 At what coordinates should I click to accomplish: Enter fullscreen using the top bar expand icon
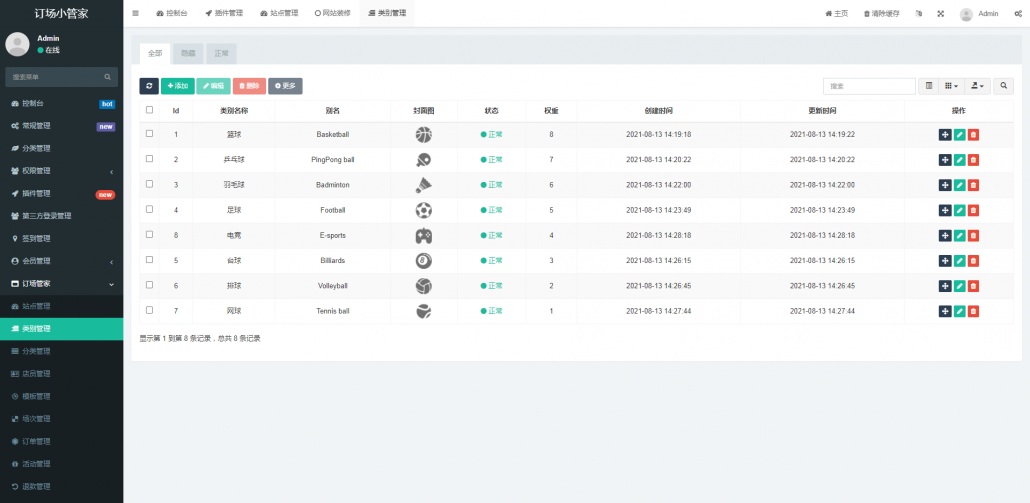click(940, 14)
